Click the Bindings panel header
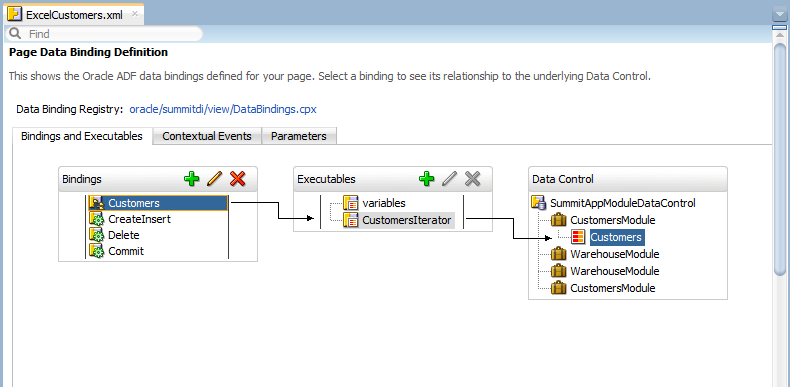 click(x=158, y=179)
